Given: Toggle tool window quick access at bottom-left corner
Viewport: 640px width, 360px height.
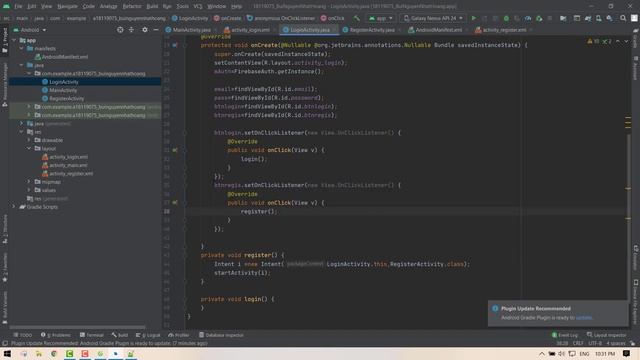Looking at the screenshot, I should point(4,343).
